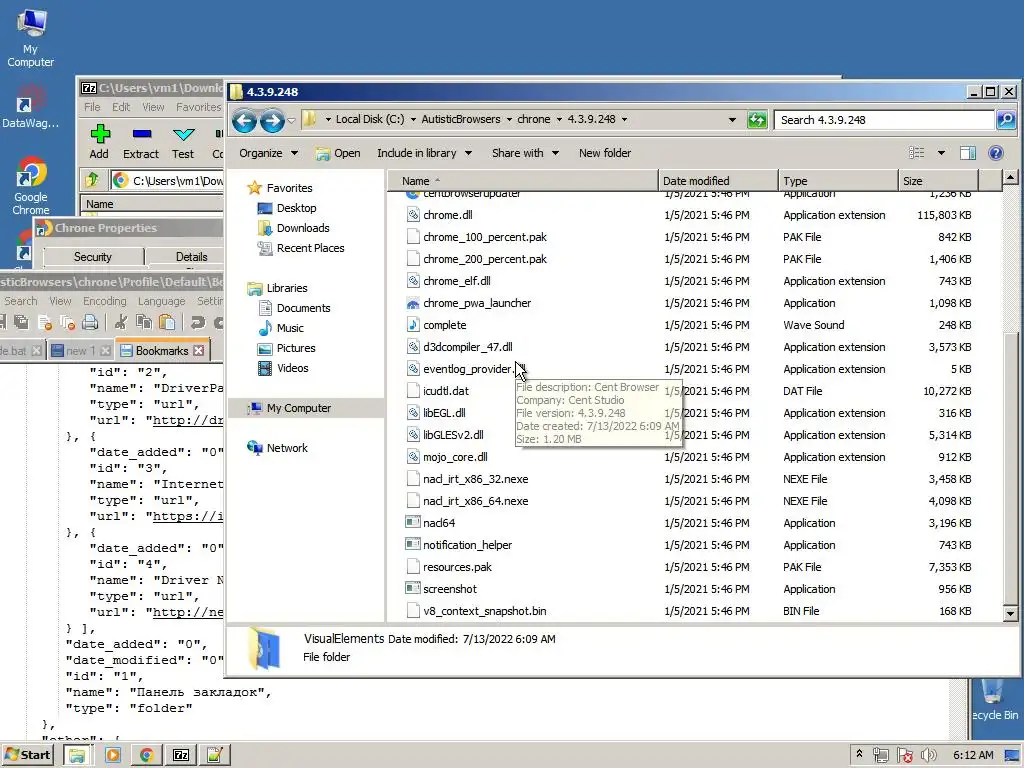Click New folder in Explorer toolbar
Viewport: 1024px width, 768px height.
pyautogui.click(x=605, y=153)
